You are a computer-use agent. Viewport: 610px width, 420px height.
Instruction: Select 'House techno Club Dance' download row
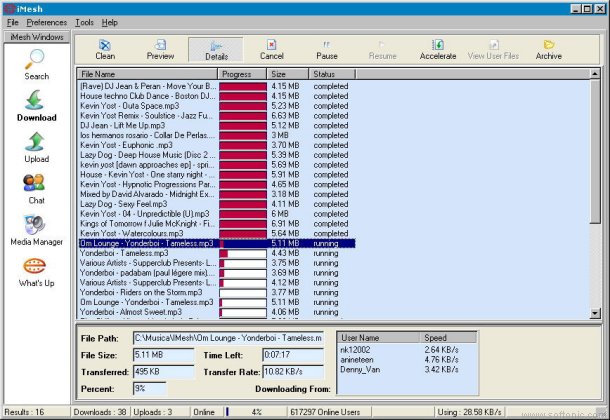tap(216, 96)
